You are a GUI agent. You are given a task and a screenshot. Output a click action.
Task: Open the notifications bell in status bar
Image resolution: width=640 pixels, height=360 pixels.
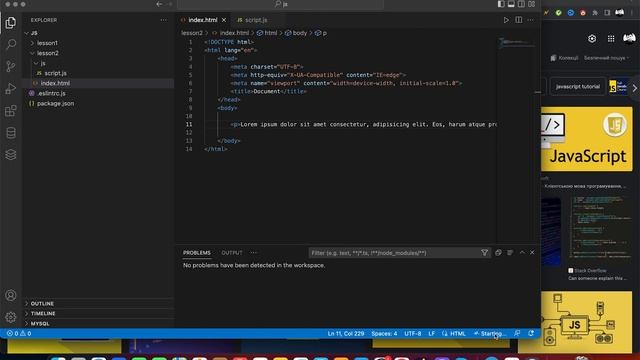tap(531, 333)
